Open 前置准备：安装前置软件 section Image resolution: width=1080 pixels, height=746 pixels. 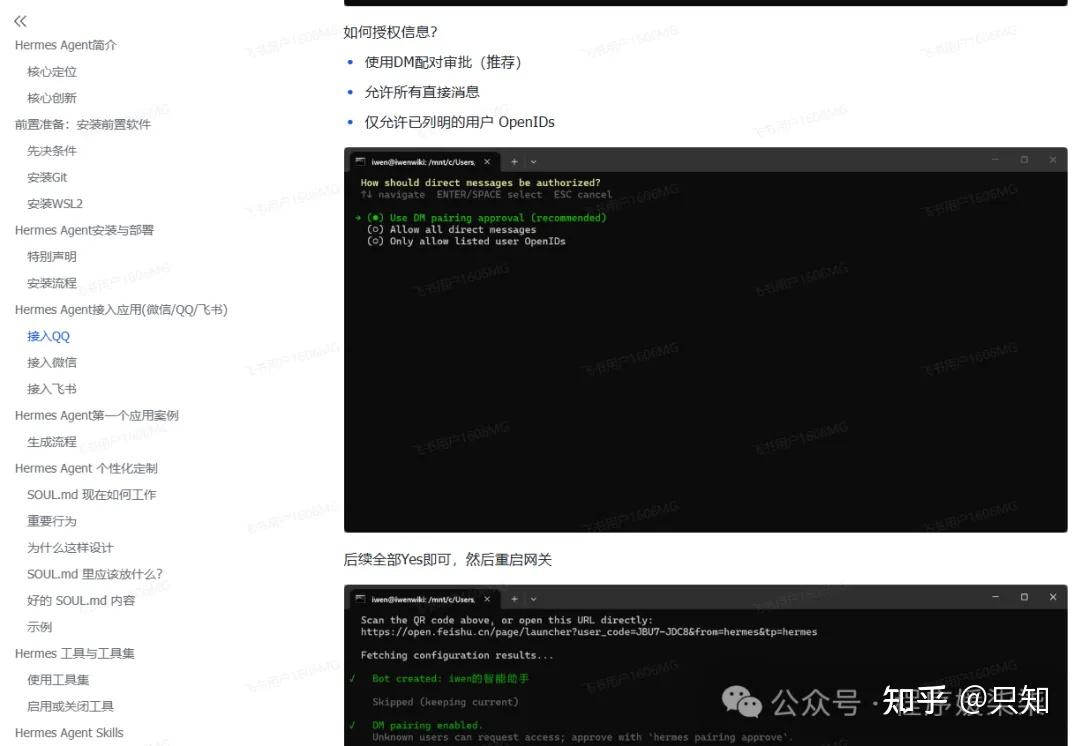pyautogui.click(x=83, y=125)
